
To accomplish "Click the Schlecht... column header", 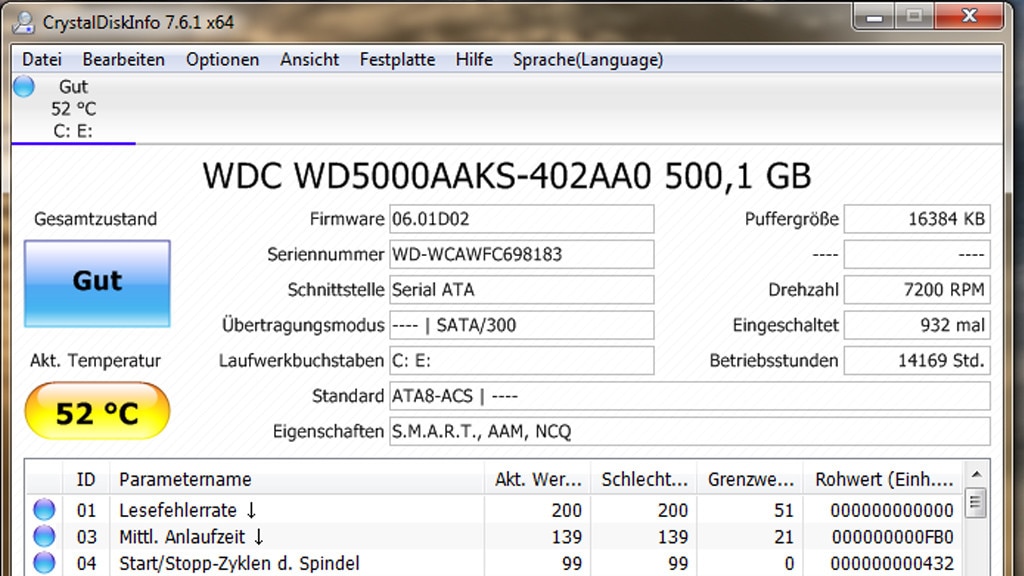I will coord(644,479).
